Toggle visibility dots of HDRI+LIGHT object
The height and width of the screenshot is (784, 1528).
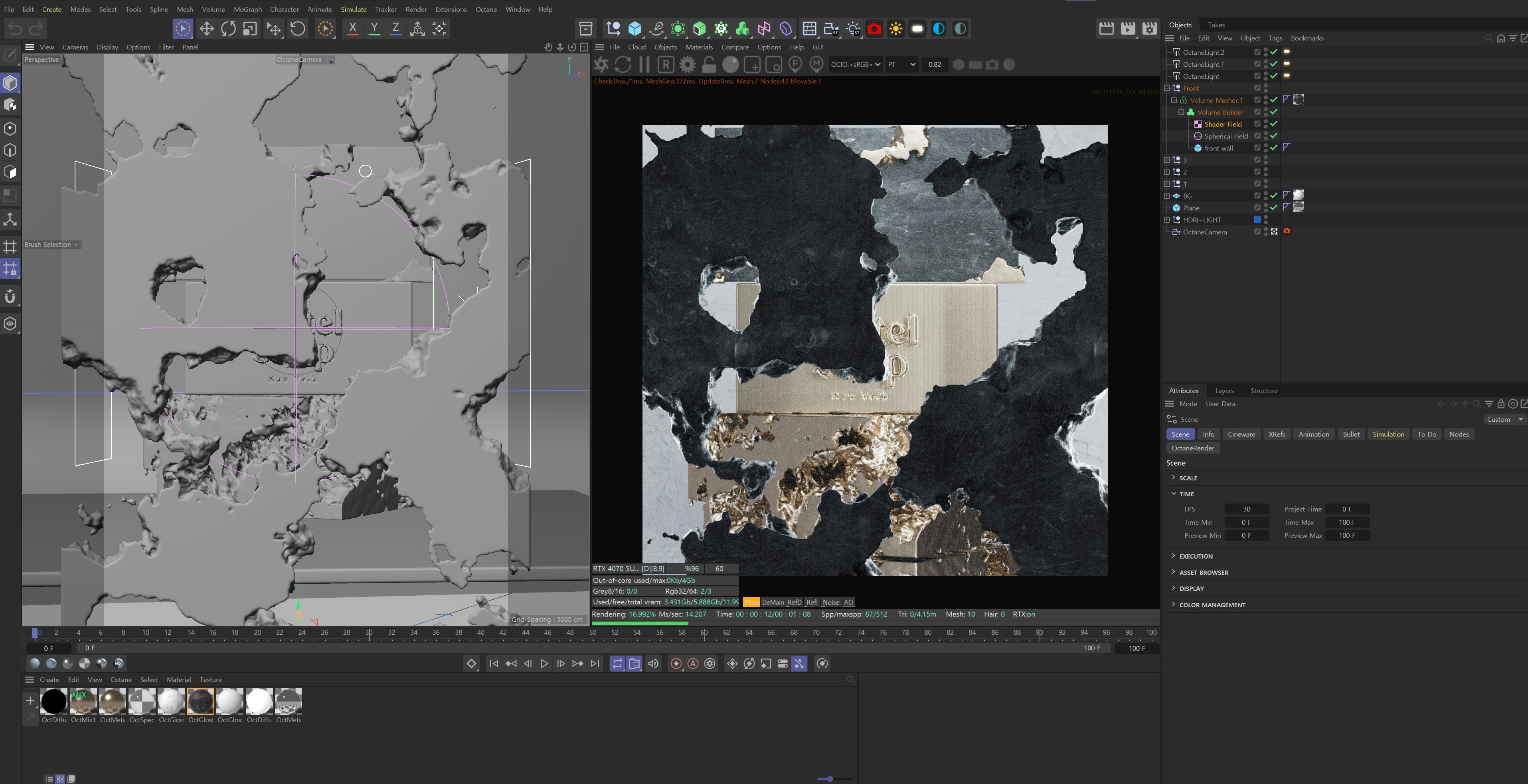[1266, 219]
